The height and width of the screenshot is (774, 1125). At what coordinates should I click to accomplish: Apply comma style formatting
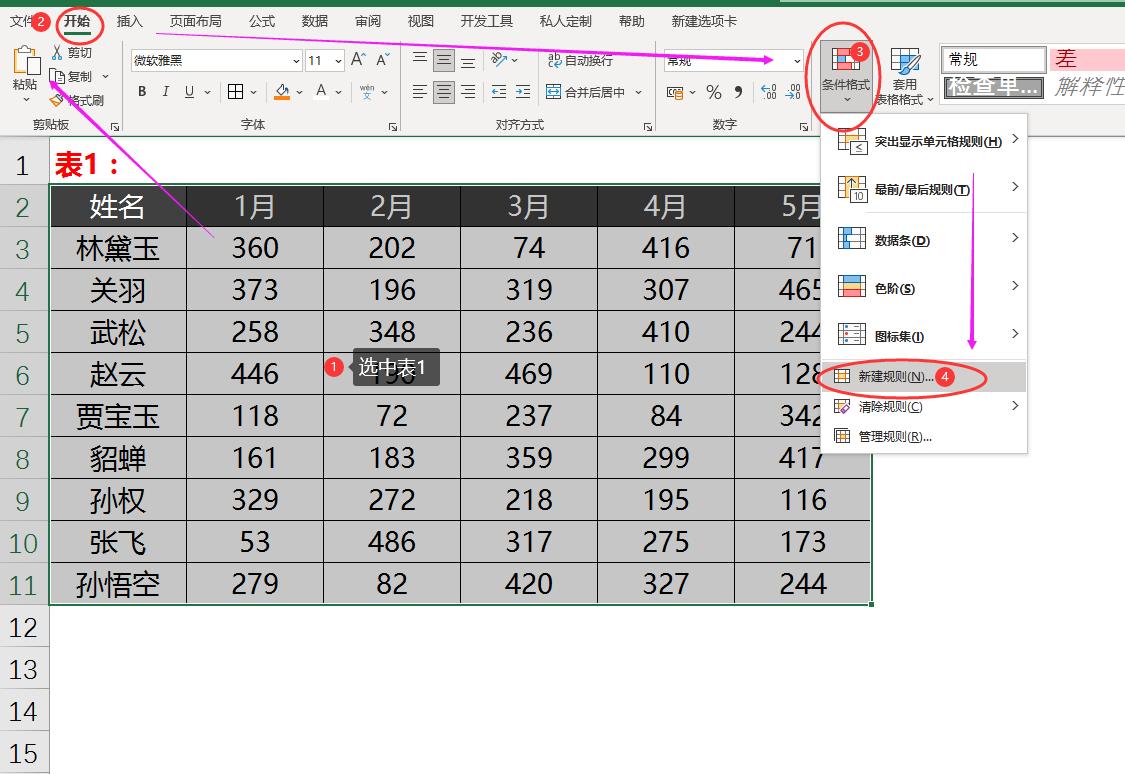coord(738,92)
